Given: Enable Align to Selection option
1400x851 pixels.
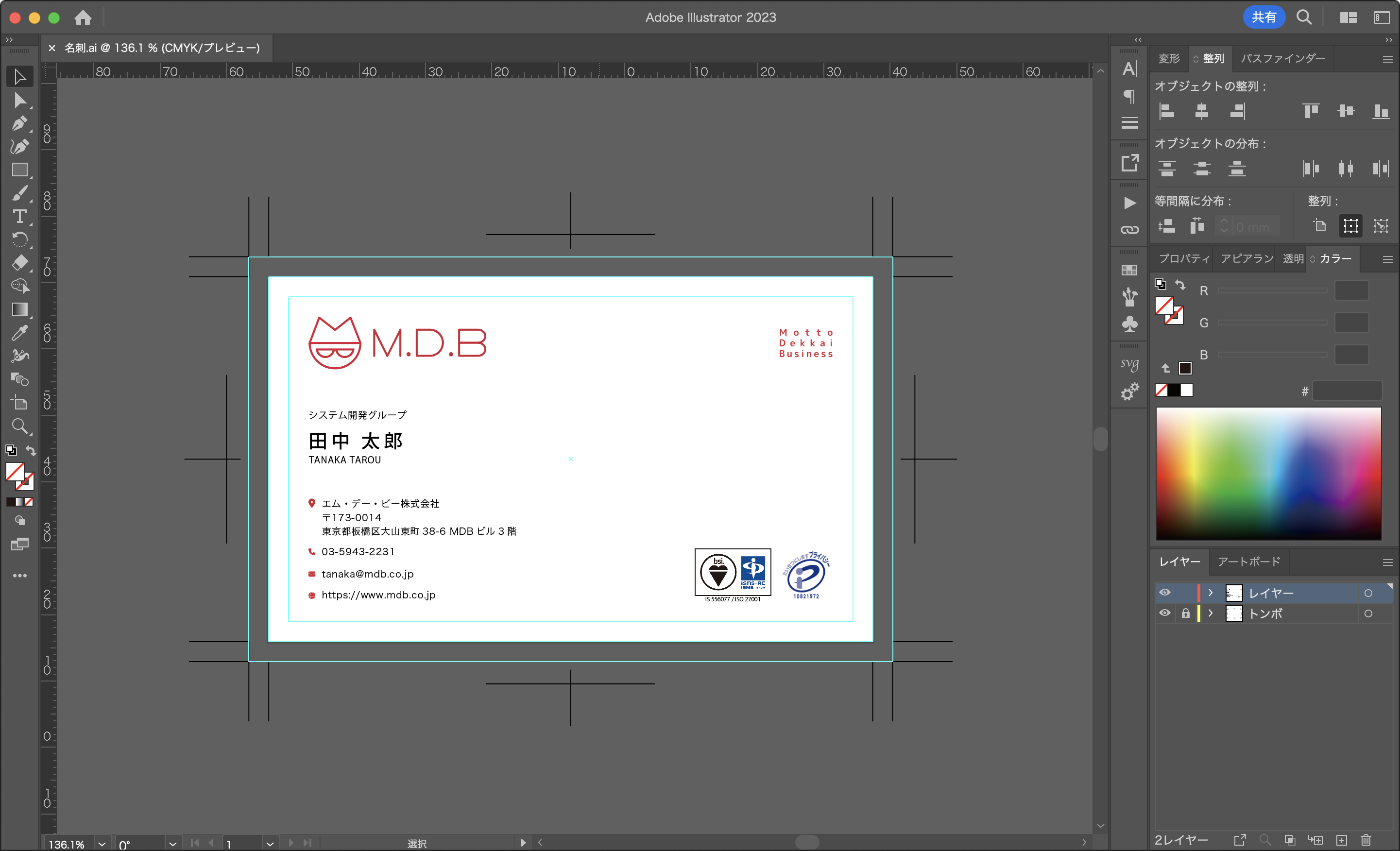Looking at the screenshot, I should point(1350,226).
